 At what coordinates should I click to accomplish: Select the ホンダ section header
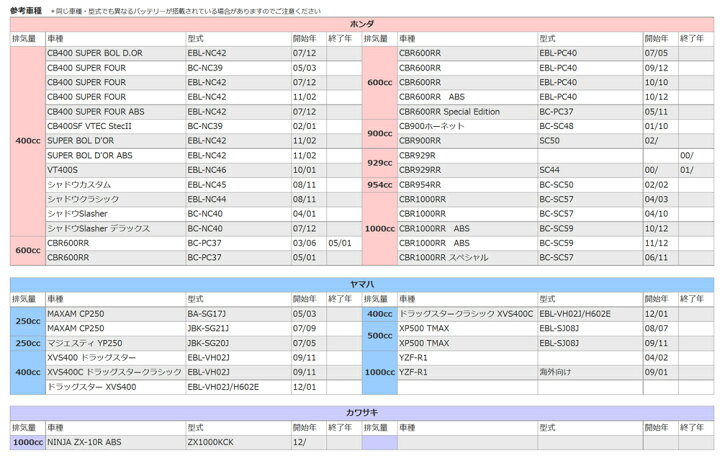tap(362, 24)
